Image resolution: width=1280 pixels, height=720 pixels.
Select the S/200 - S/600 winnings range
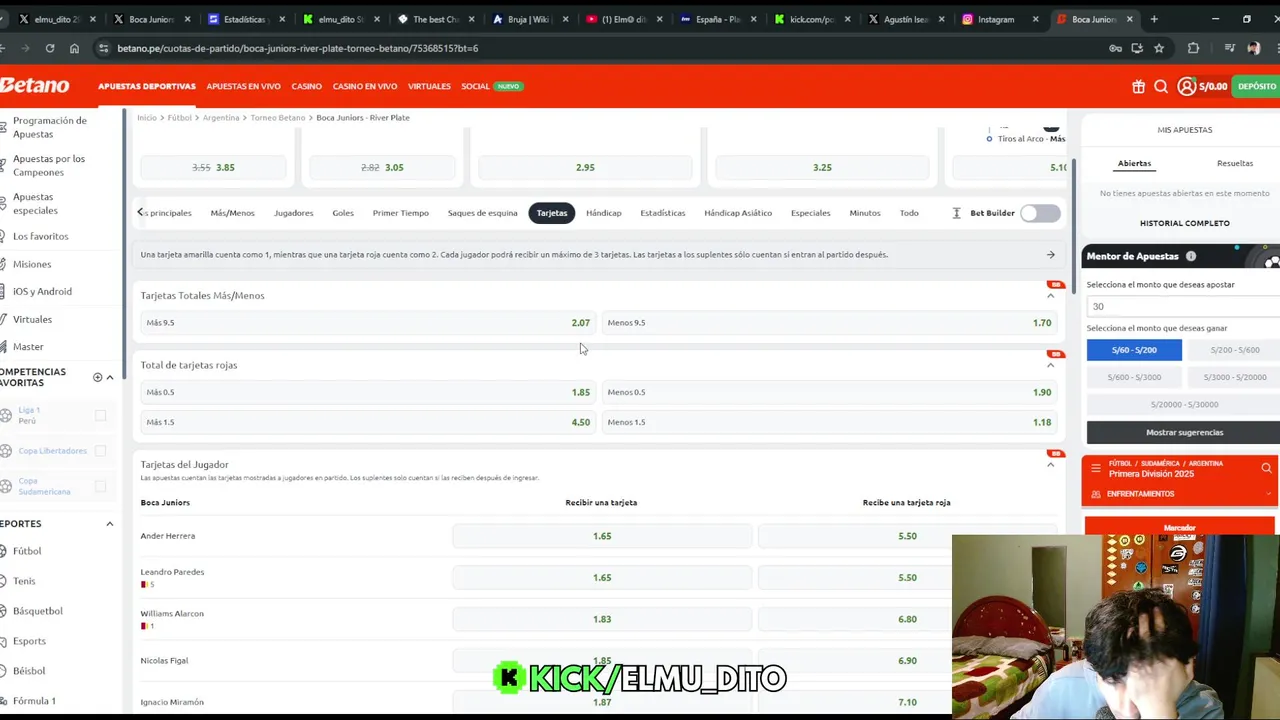point(1234,350)
